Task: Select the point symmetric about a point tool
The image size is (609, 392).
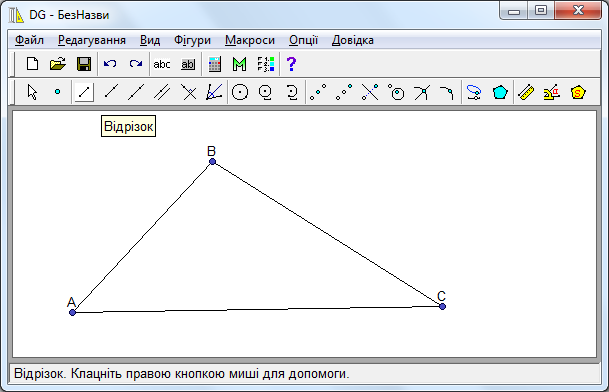Action: pos(344,92)
